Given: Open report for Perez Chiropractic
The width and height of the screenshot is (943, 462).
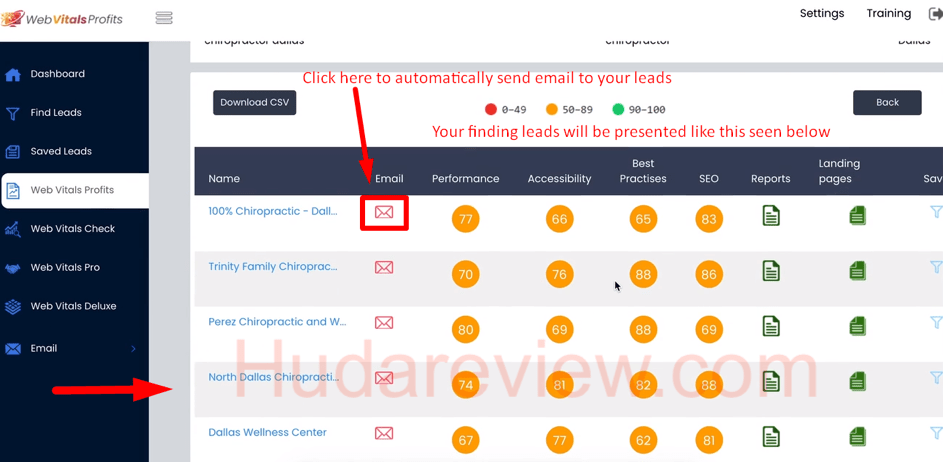Looking at the screenshot, I should pyautogui.click(x=771, y=325).
